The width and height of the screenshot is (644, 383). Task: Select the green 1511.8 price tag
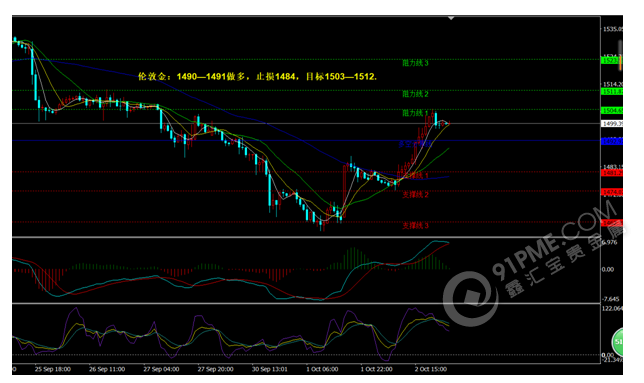click(x=612, y=92)
